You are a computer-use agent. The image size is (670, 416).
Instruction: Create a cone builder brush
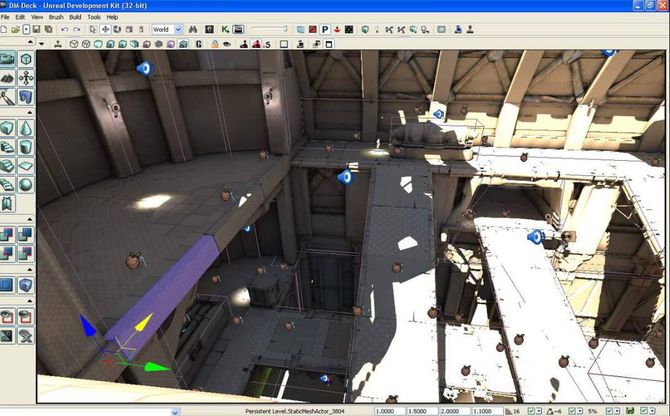(x=26, y=128)
